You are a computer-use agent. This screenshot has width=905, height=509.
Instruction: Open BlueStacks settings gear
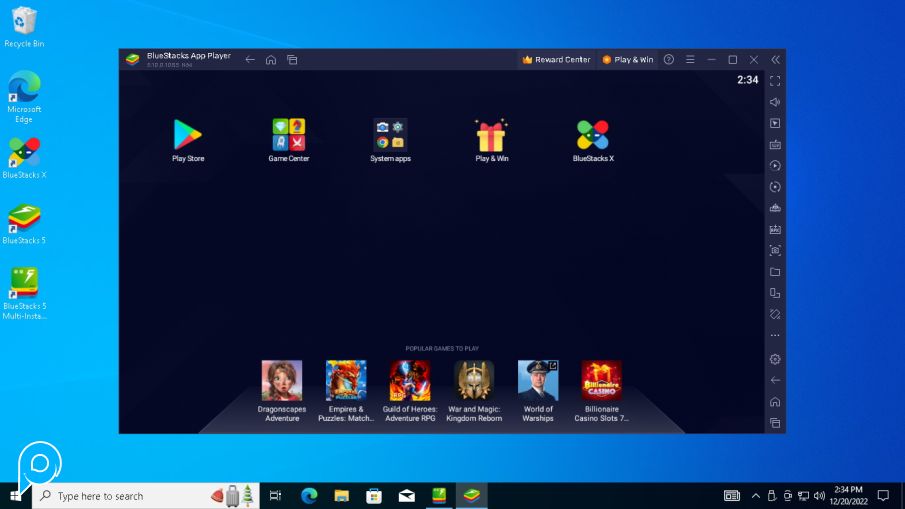coord(775,359)
